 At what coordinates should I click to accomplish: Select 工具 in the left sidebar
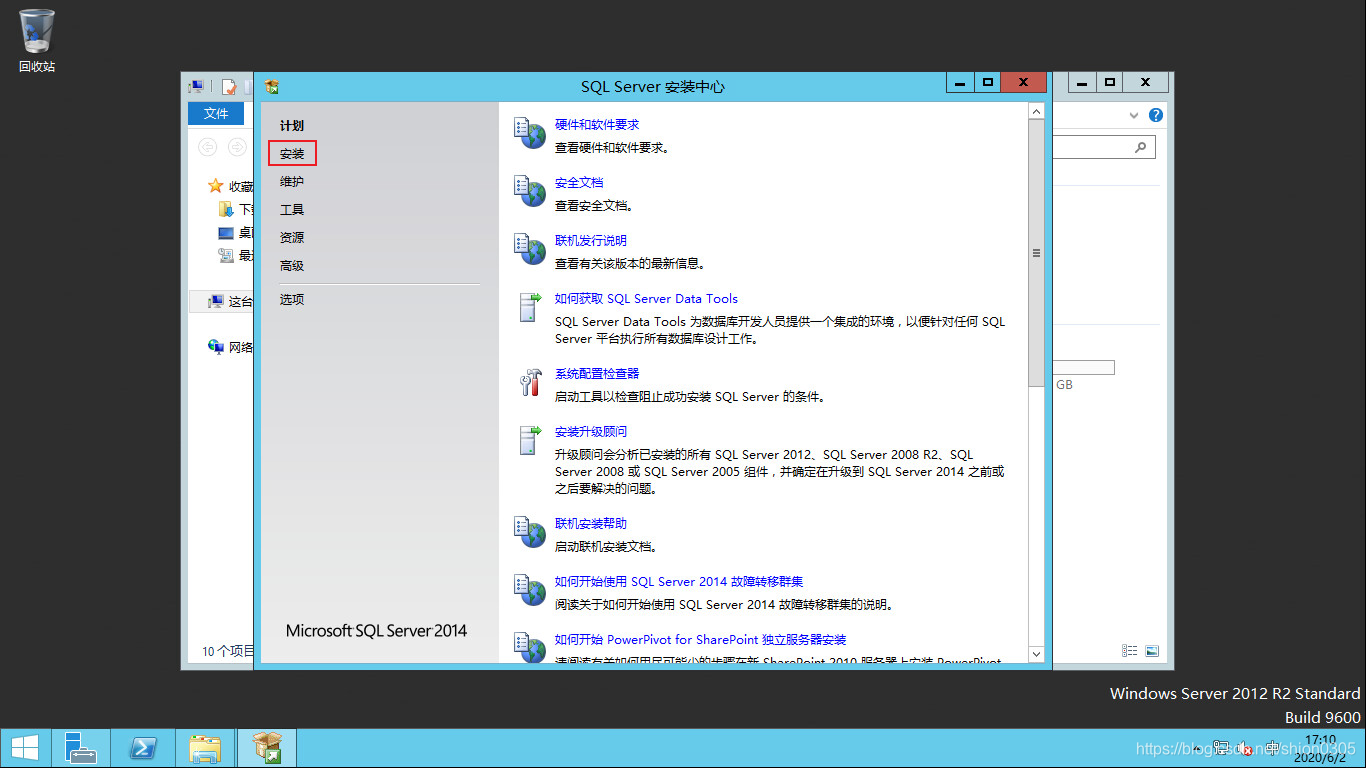292,210
